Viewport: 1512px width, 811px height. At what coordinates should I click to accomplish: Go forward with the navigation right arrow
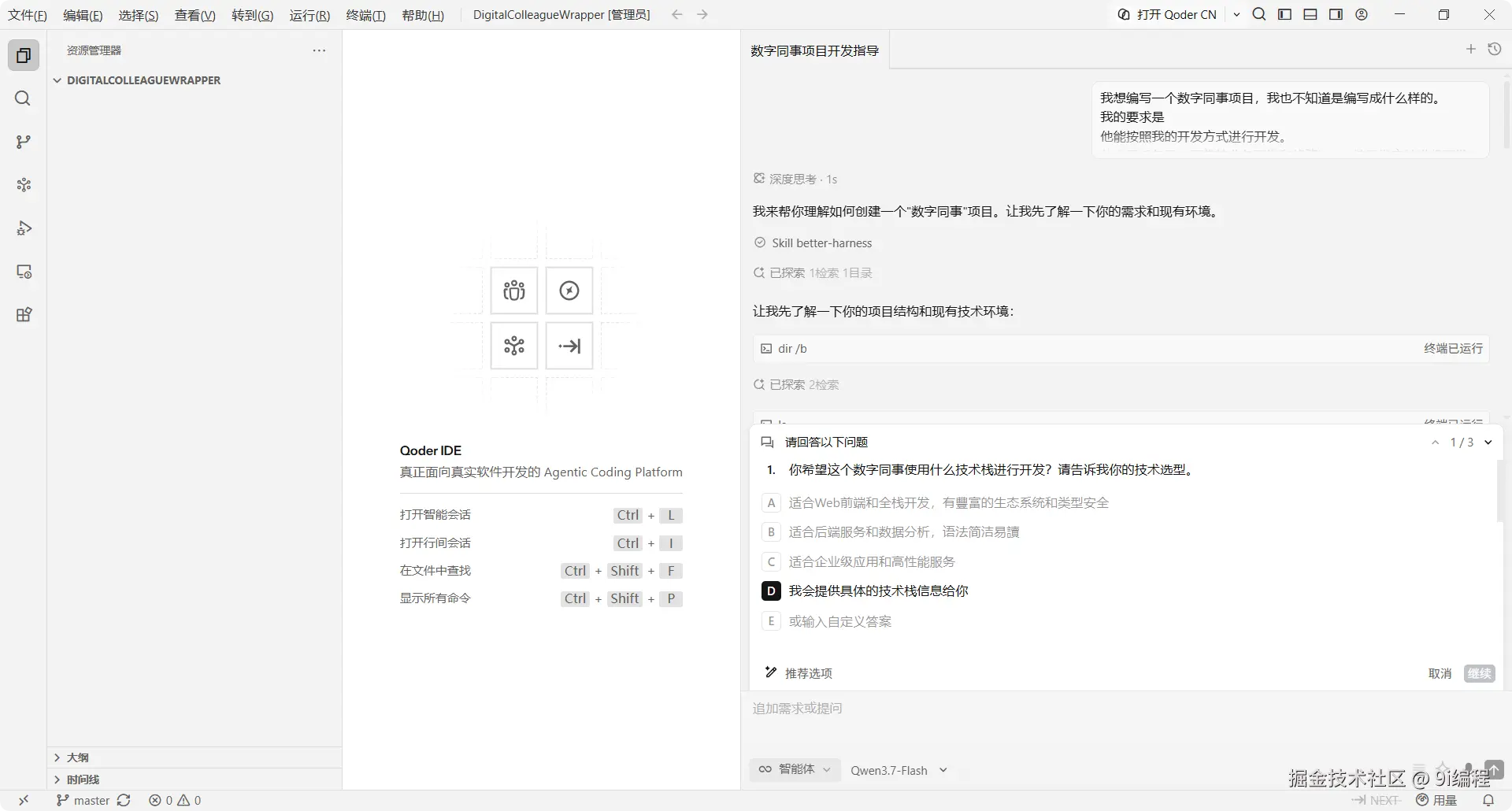702,14
